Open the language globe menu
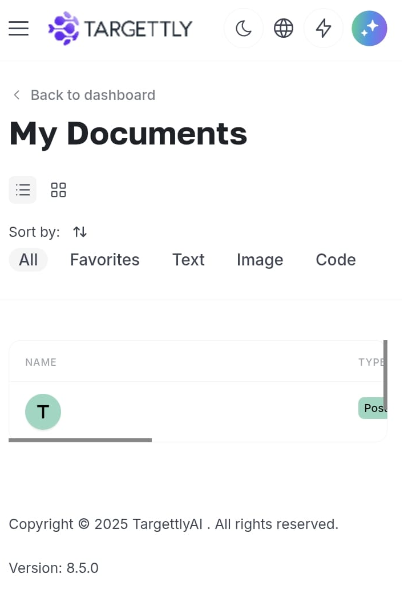 [x=284, y=28]
